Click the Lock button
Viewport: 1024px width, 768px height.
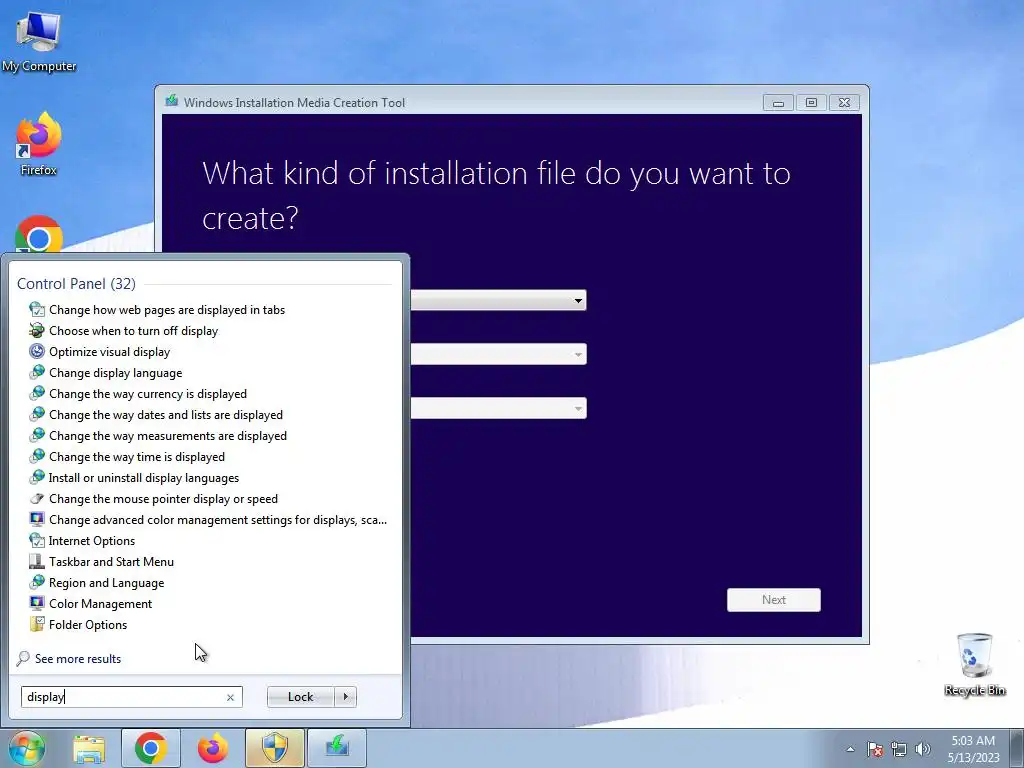click(300, 697)
